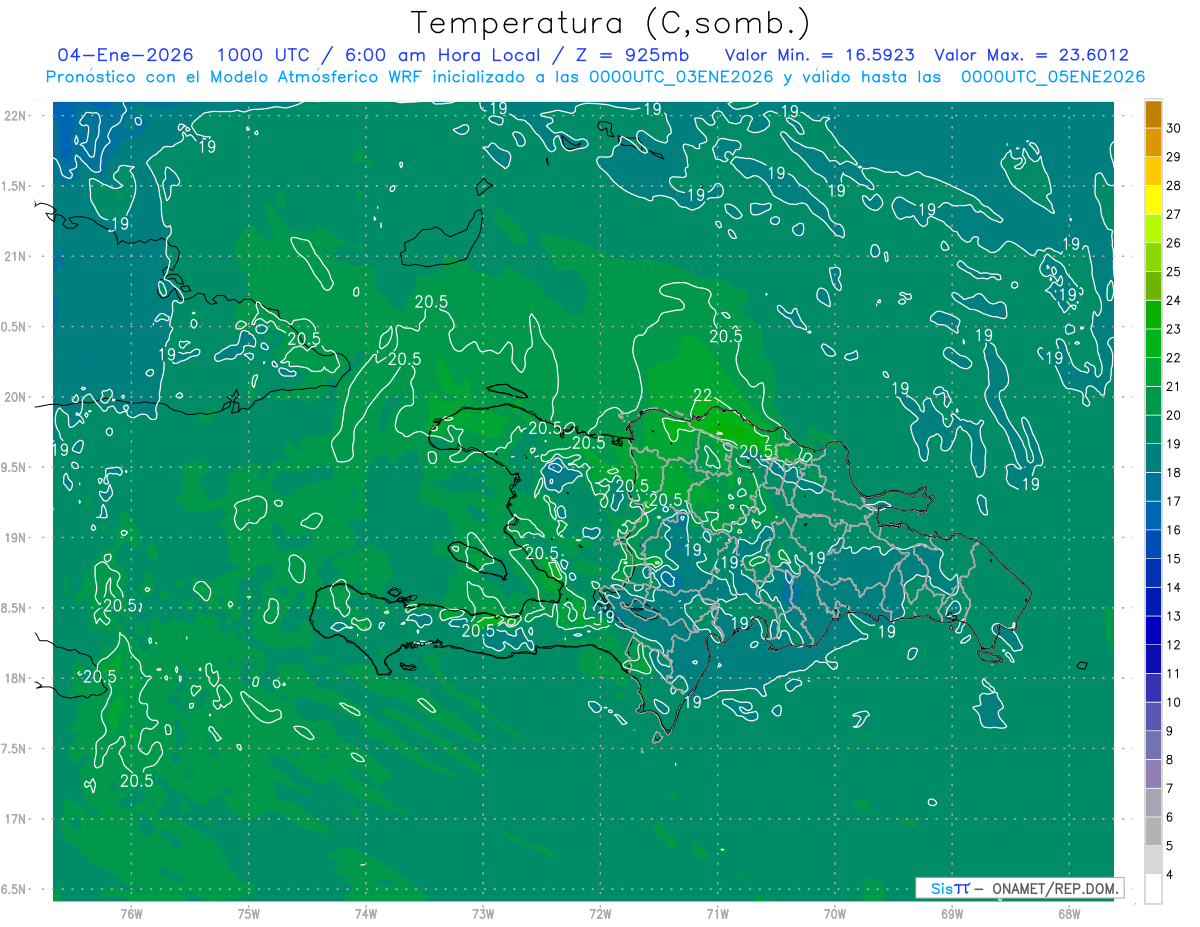Click the Valor Max. = 23.6012 text
The width and height of the screenshot is (1200, 927).
1031,55
